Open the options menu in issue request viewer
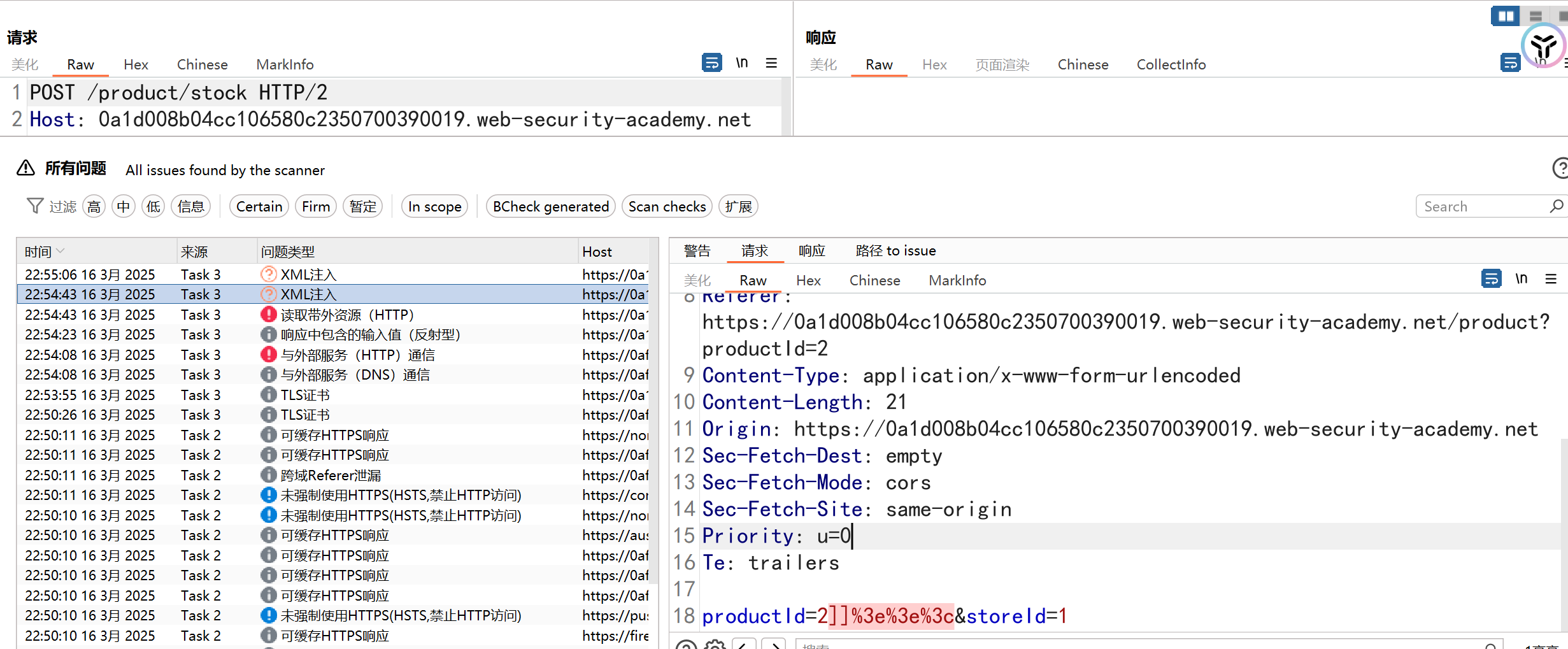 click(1551, 279)
